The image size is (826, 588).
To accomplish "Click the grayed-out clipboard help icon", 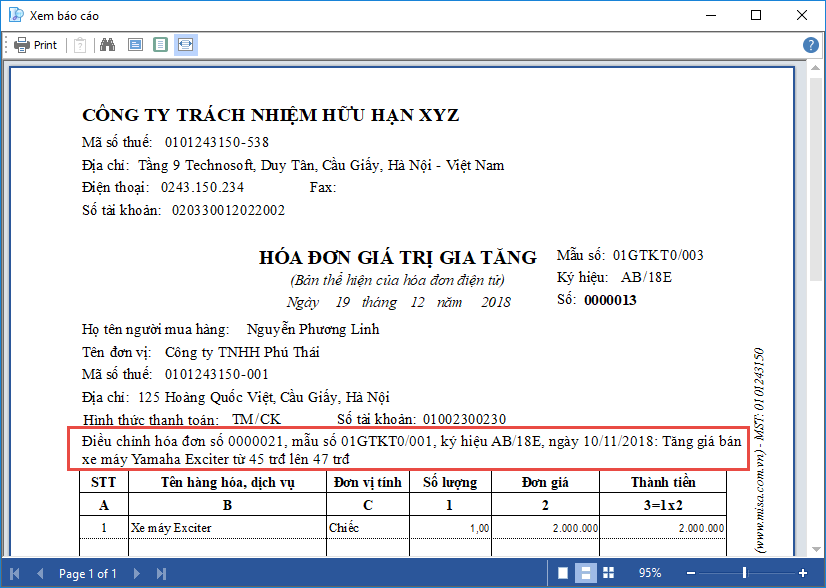I will pyautogui.click(x=80, y=45).
